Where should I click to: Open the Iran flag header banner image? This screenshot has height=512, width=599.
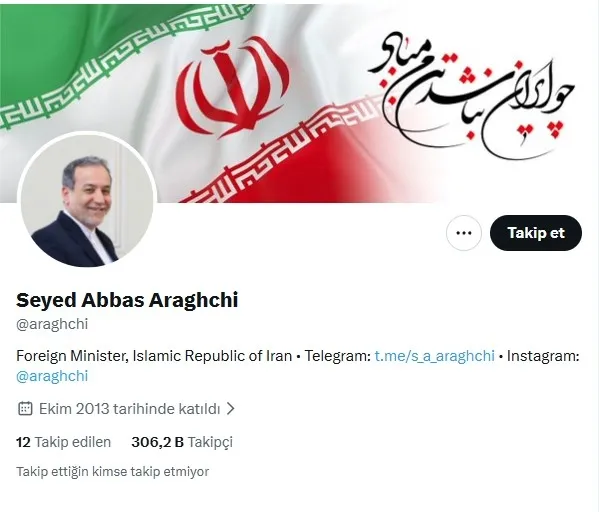pyautogui.click(x=300, y=103)
